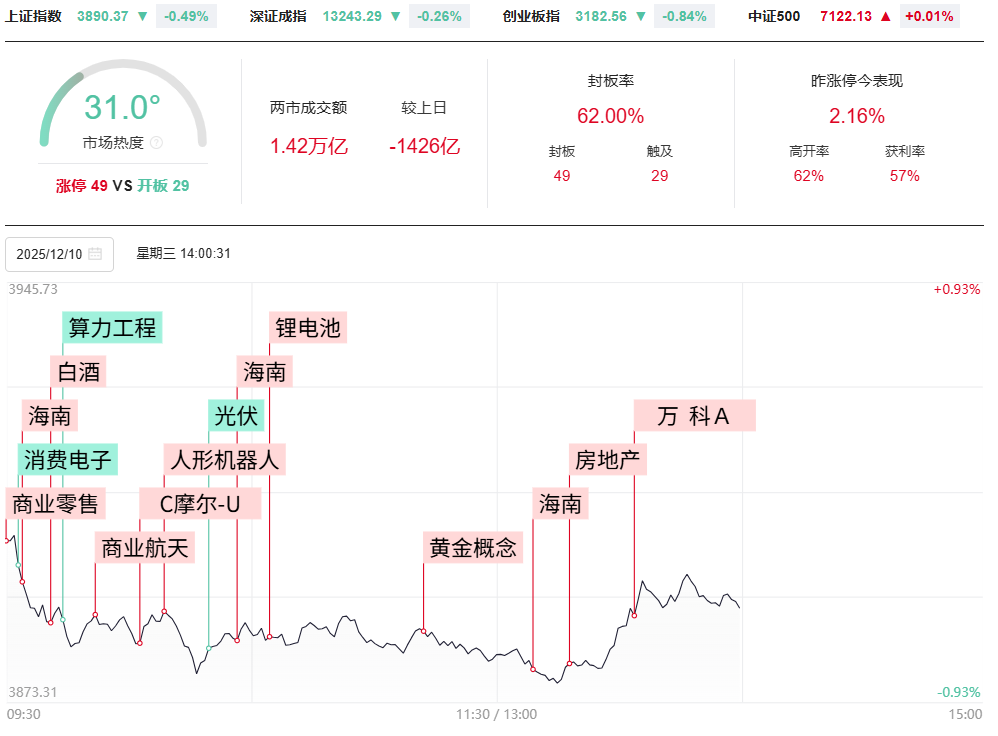
Task: Select the 锂电池 marker on chart
Action: coord(308,327)
